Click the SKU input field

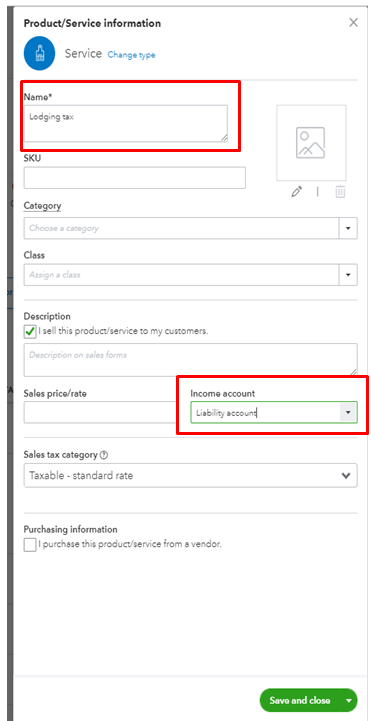click(x=135, y=177)
